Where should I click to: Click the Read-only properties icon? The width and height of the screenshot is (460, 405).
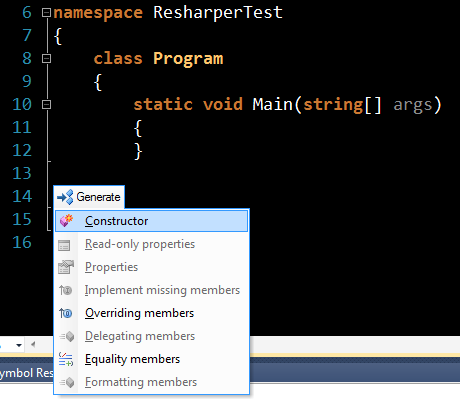coord(64,245)
